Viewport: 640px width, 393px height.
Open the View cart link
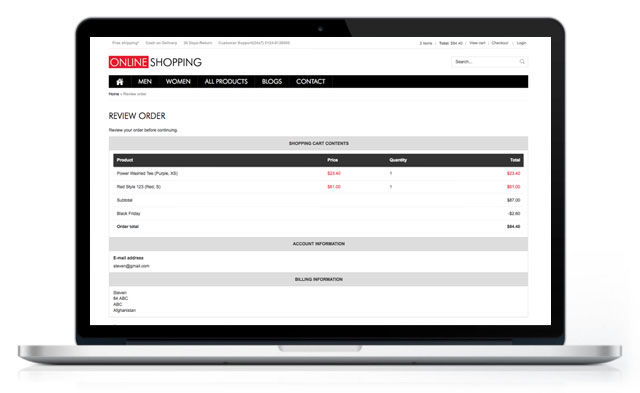coord(477,43)
